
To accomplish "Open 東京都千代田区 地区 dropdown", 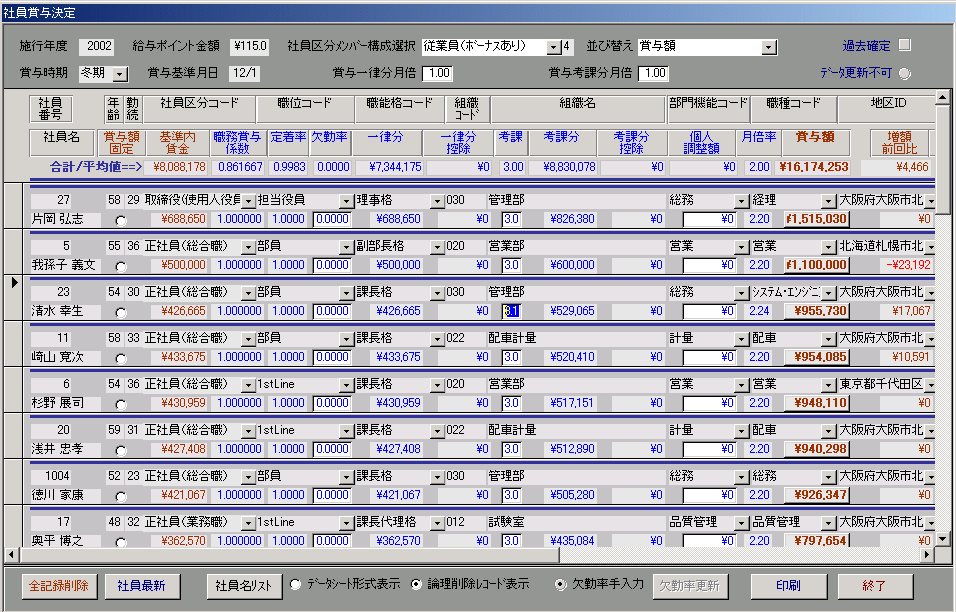I will 930,385.
